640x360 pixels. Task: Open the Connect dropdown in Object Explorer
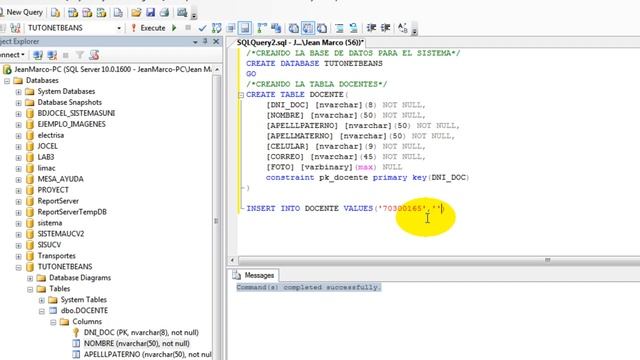[x=11, y=55]
